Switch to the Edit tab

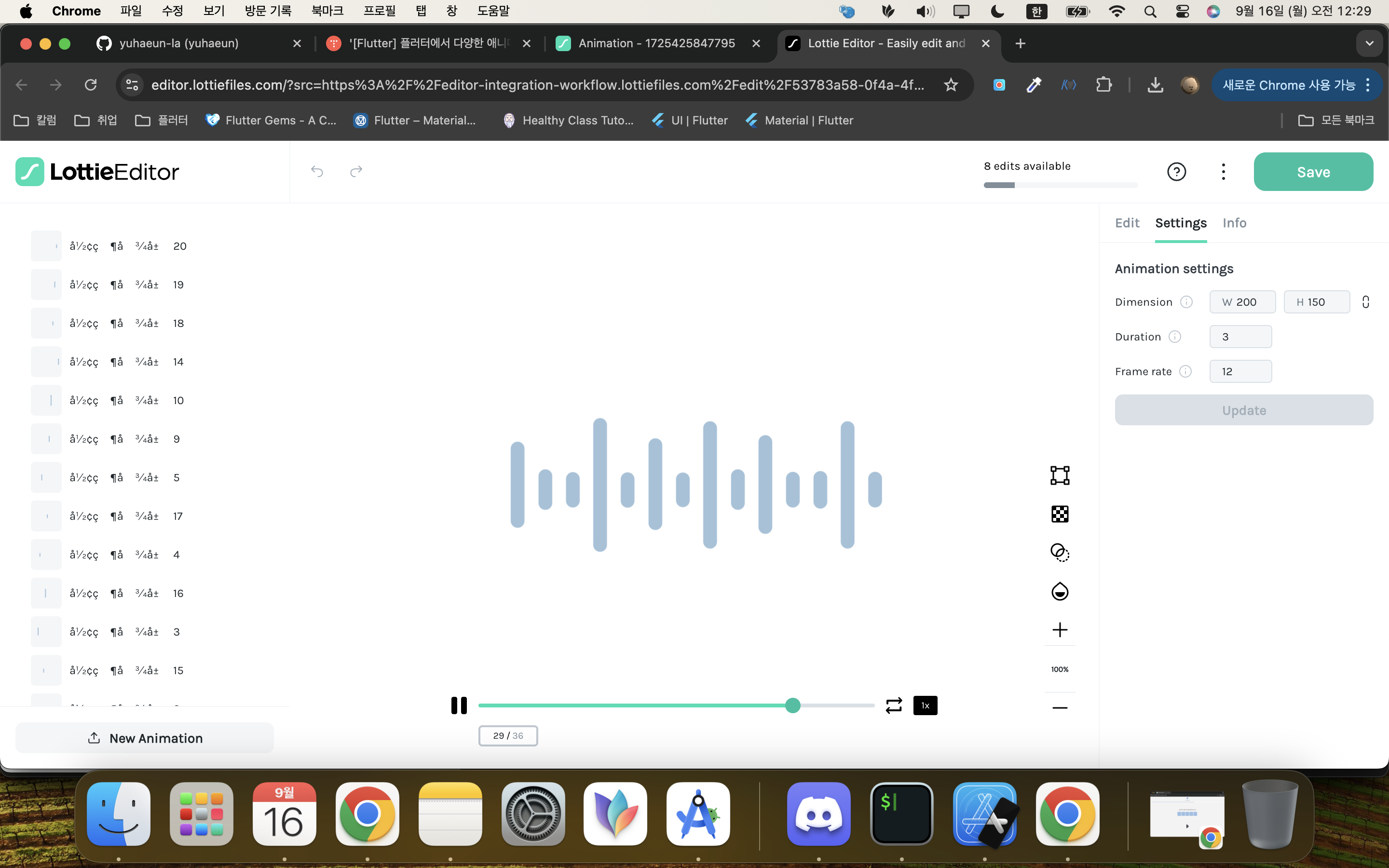tap(1127, 223)
